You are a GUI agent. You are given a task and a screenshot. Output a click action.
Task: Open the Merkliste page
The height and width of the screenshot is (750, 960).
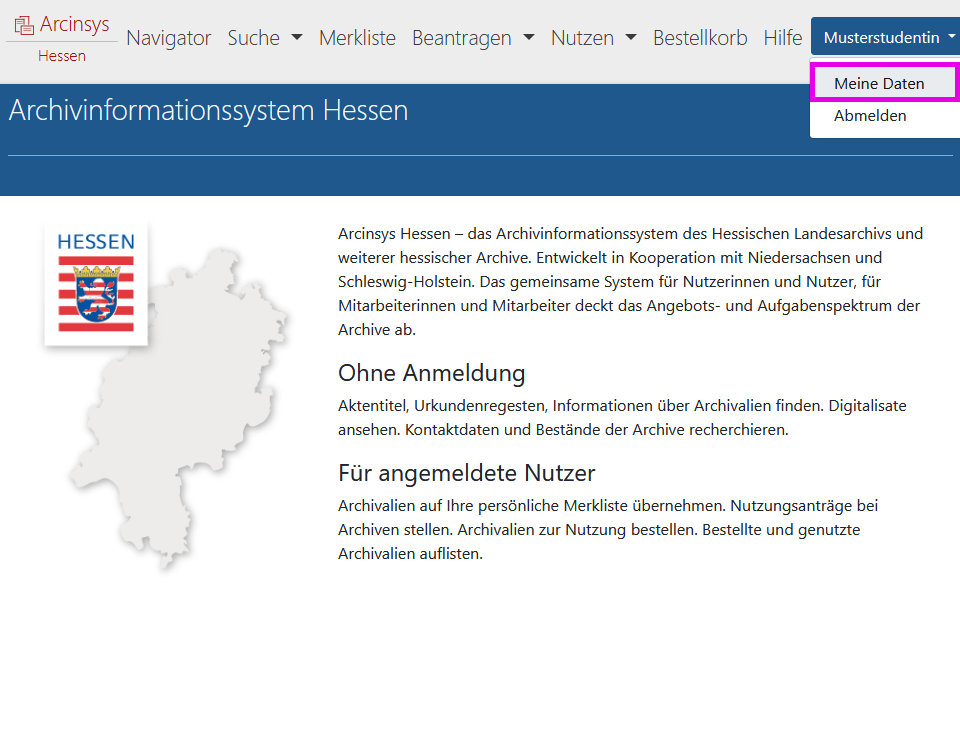[x=357, y=38]
